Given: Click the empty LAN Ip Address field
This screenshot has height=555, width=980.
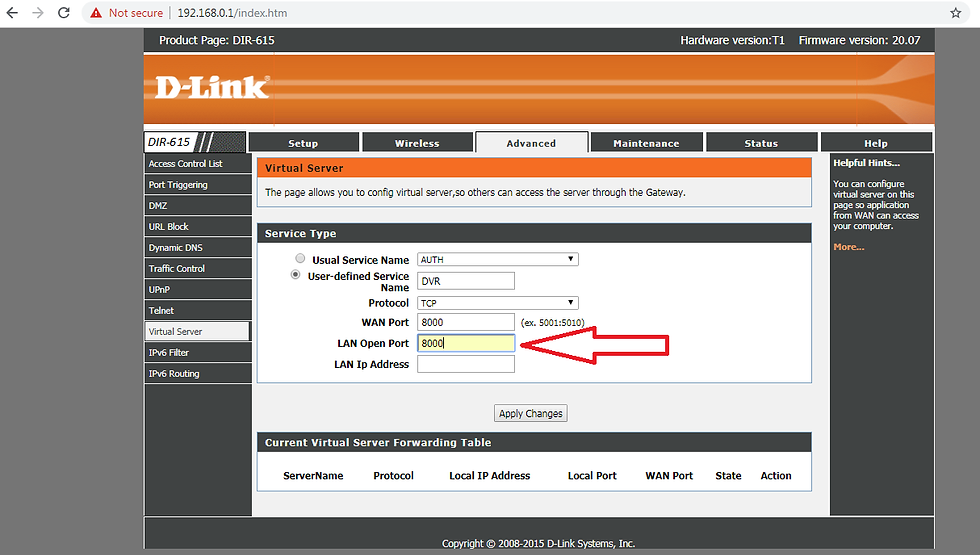Looking at the screenshot, I should (x=466, y=364).
